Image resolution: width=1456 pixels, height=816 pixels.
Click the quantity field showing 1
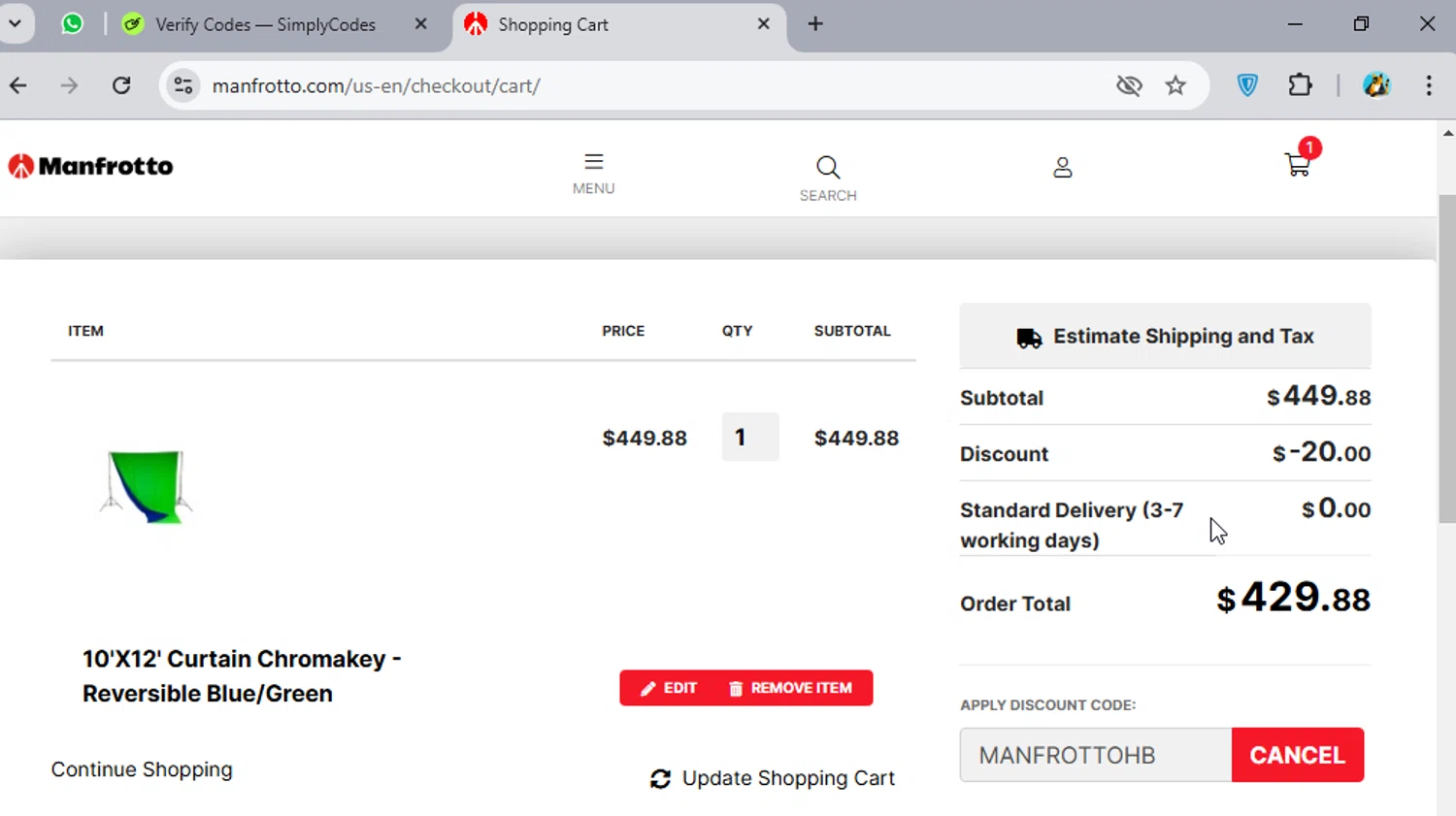(750, 437)
